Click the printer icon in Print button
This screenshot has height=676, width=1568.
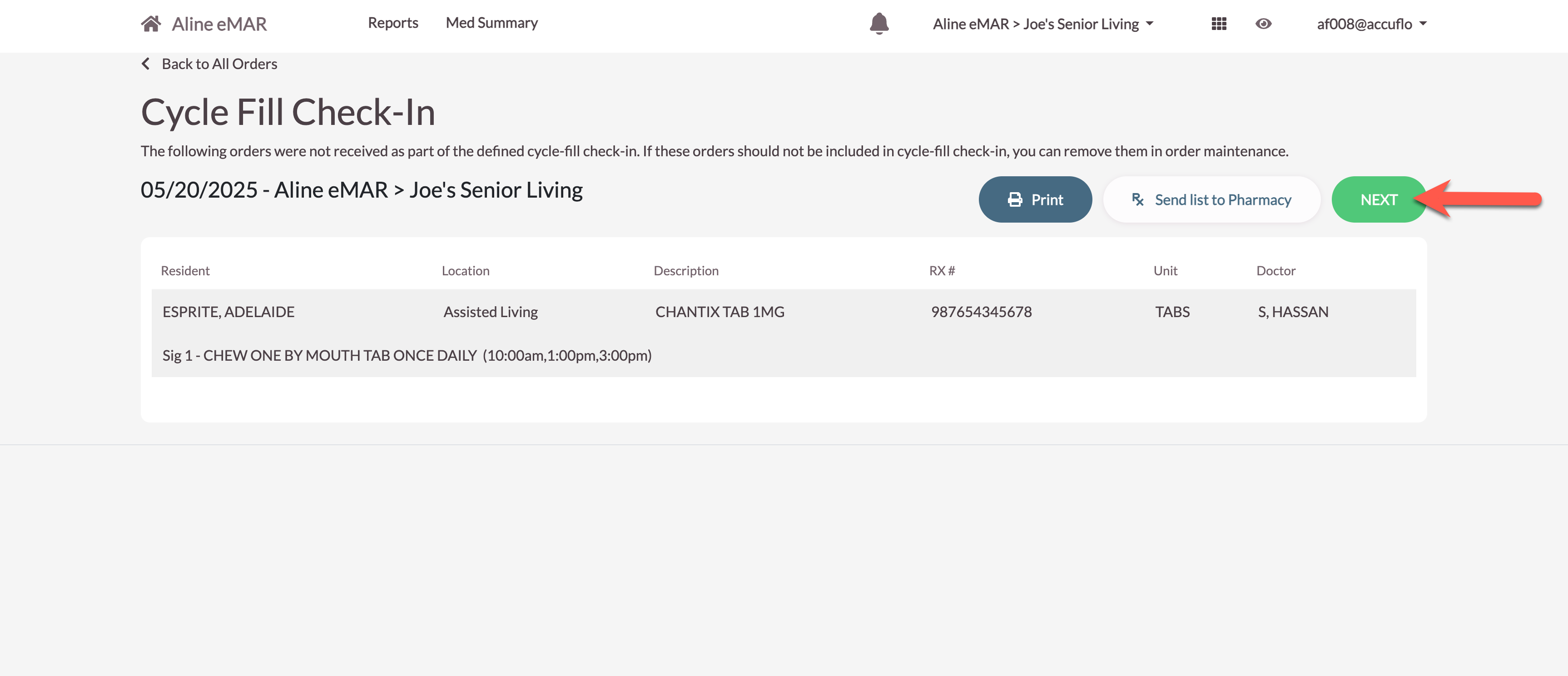click(1015, 200)
